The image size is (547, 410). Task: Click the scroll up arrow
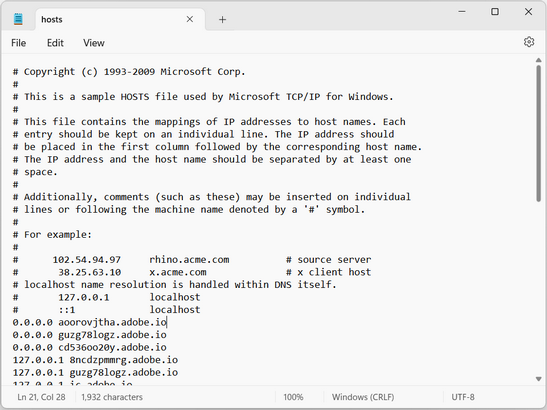pos(539,60)
